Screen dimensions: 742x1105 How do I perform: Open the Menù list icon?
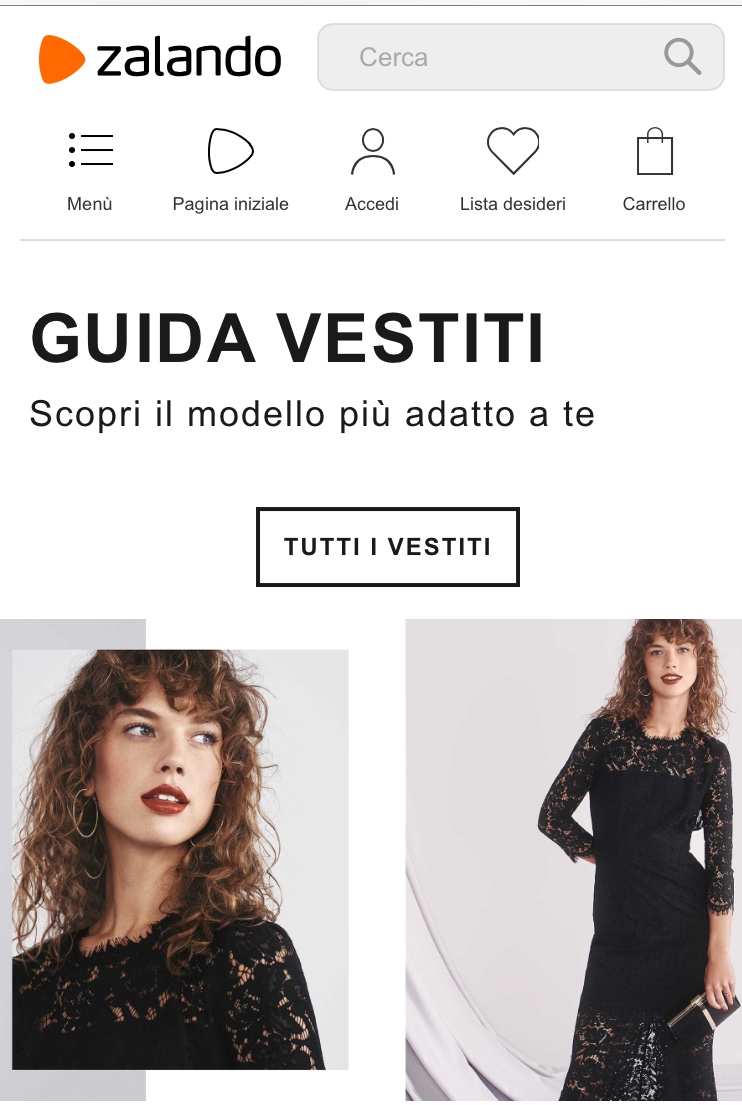[x=90, y=149]
